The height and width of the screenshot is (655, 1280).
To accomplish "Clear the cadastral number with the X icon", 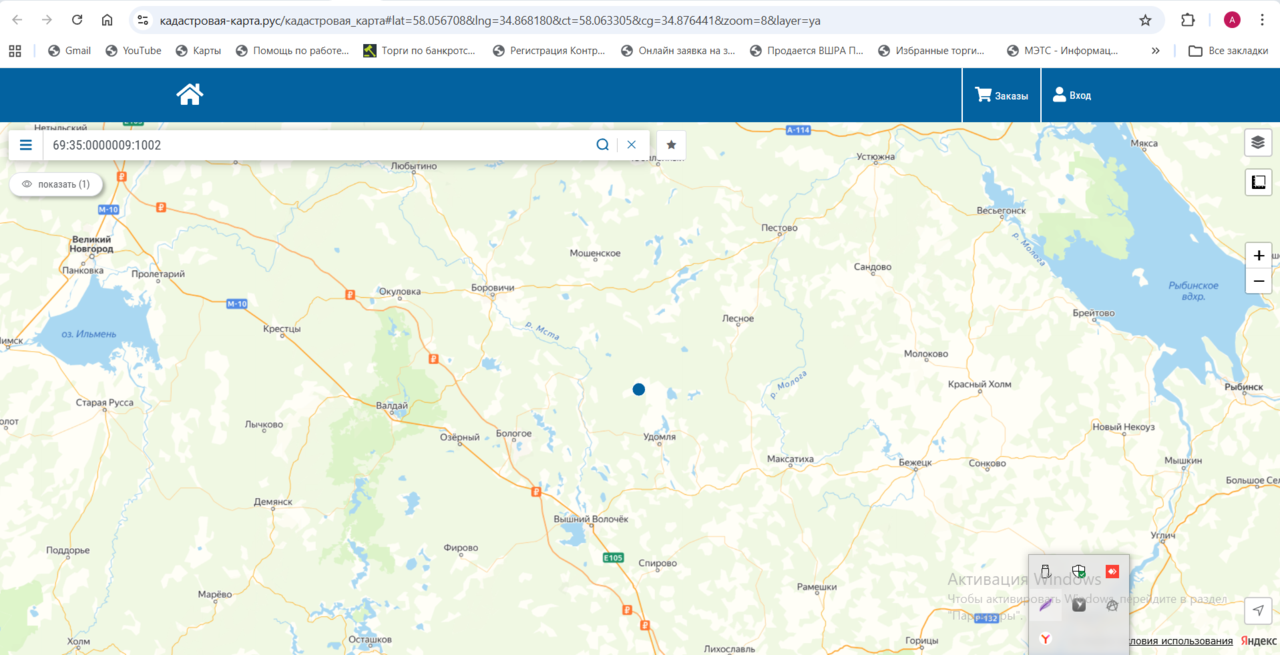I will click(631, 144).
